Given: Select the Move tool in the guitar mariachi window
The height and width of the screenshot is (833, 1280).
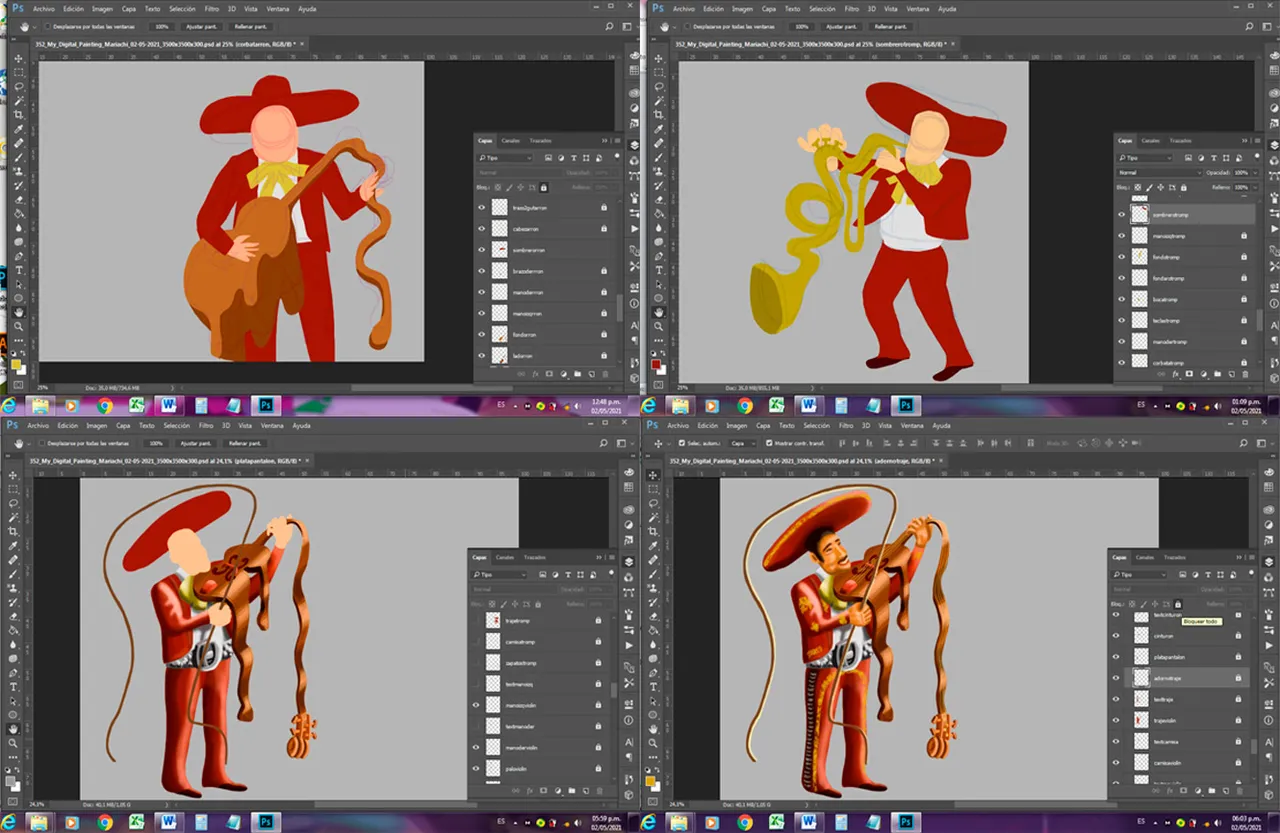Looking at the screenshot, I should (18, 59).
